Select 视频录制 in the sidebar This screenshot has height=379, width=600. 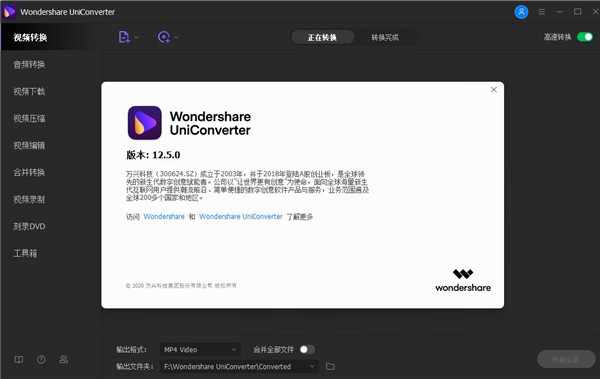[51, 199]
